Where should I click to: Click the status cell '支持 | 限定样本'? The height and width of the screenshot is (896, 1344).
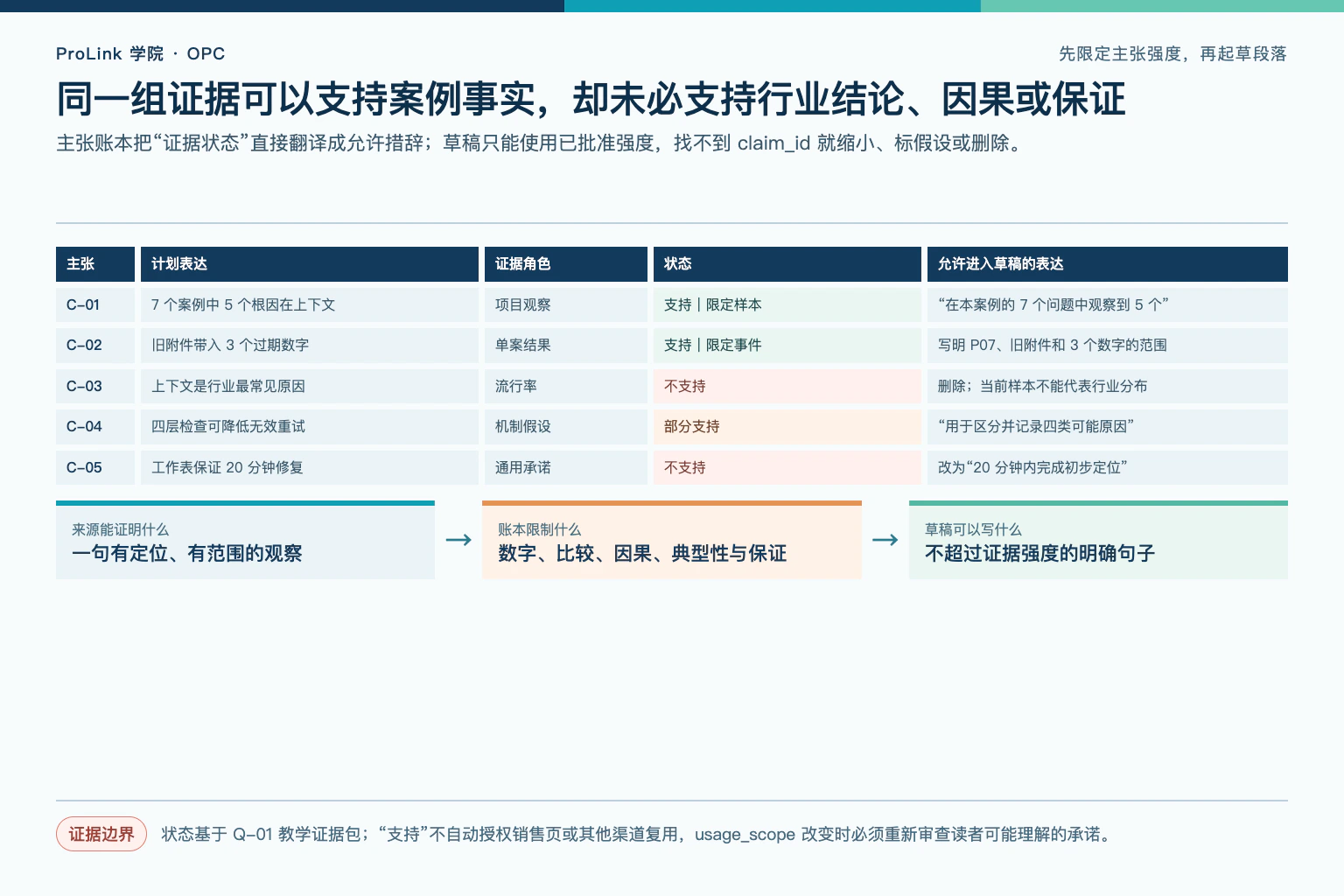pyautogui.click(x=787, y=304)
